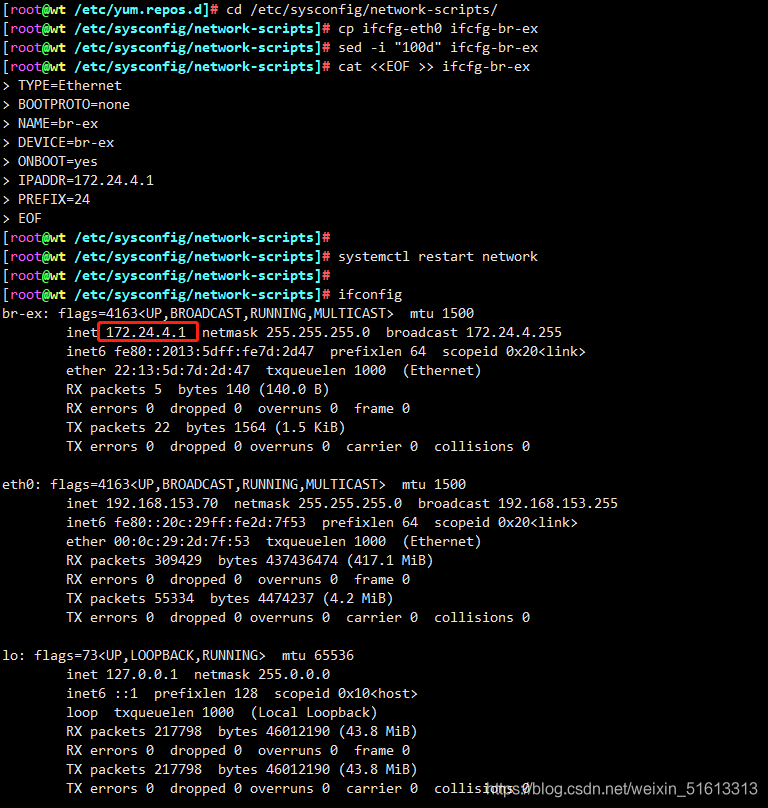Image resolution: width=768 pixels, height=808 pixels.
Task: Click the 'br-ex:' interface name
Action: (25, 313)
